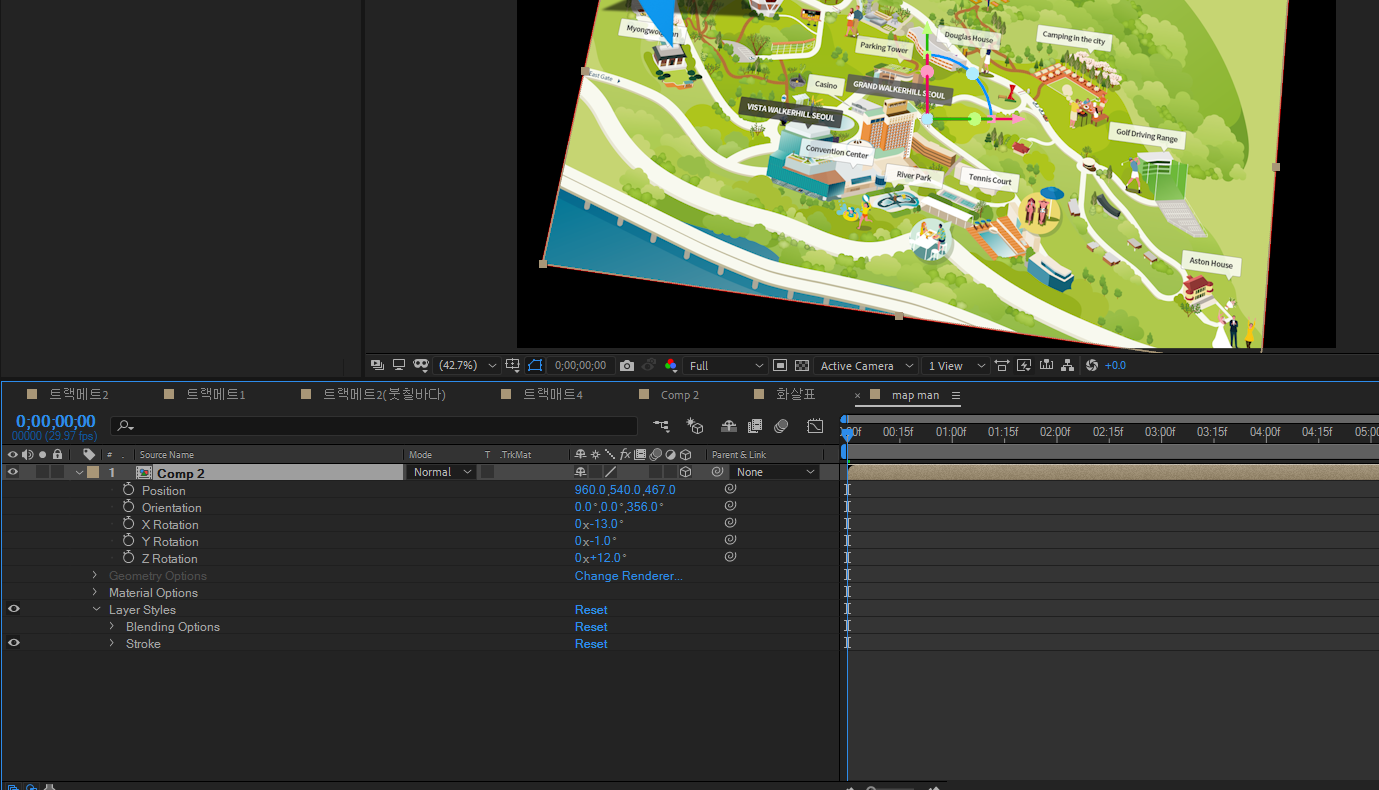Open the Timeline button in viewer

(x=1046, y=365)
